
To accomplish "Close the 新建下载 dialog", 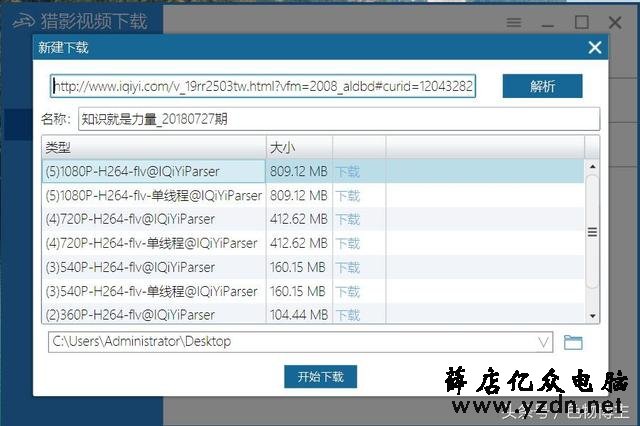I will click(x=595, y=47).
